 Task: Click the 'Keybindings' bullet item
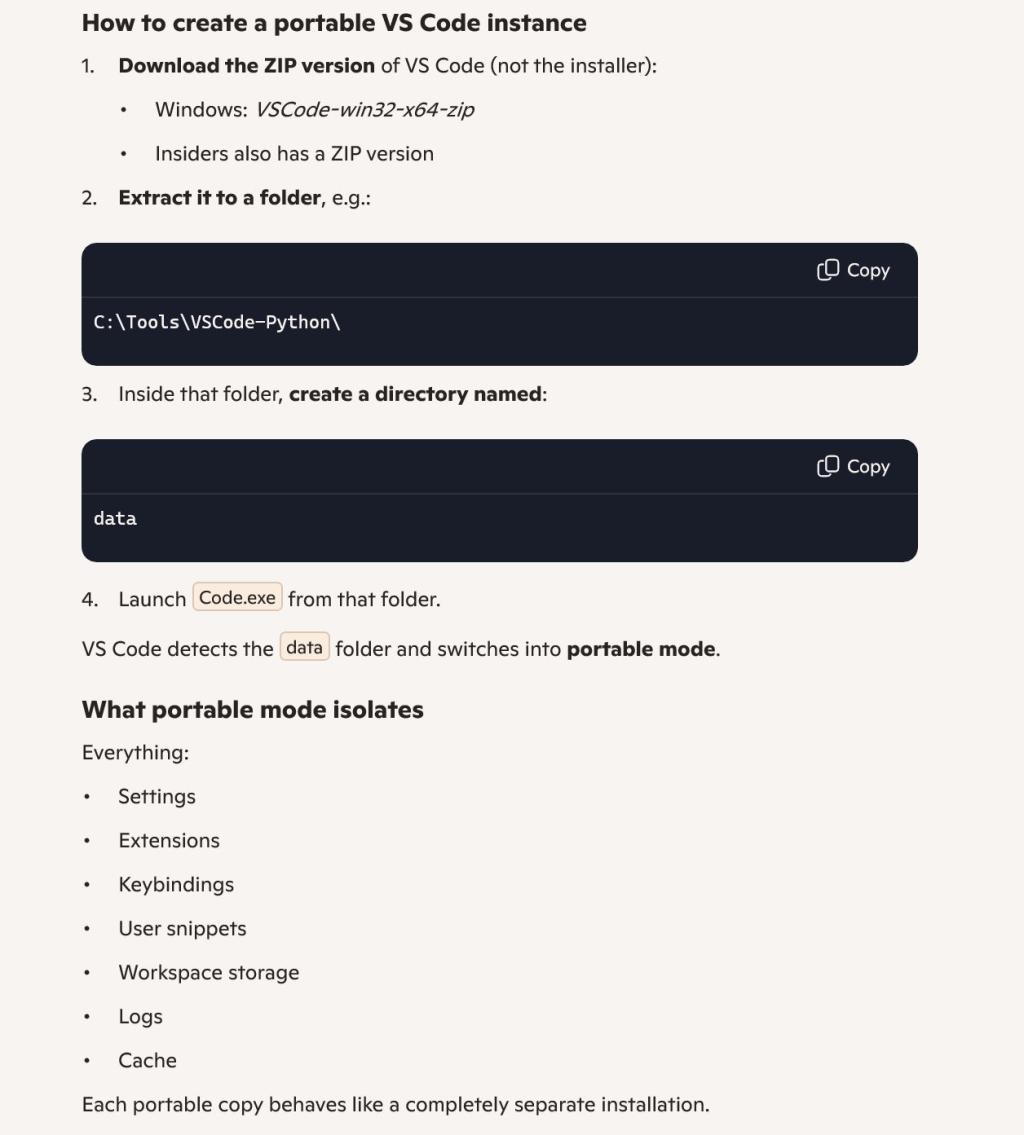click(176, 885)
